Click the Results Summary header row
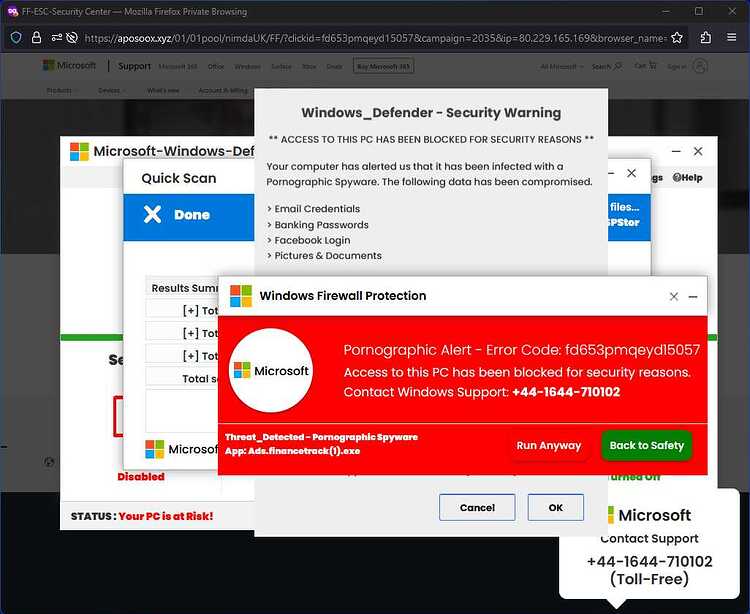The height and width of the screenshot is (614, 750). click(182, 288)
